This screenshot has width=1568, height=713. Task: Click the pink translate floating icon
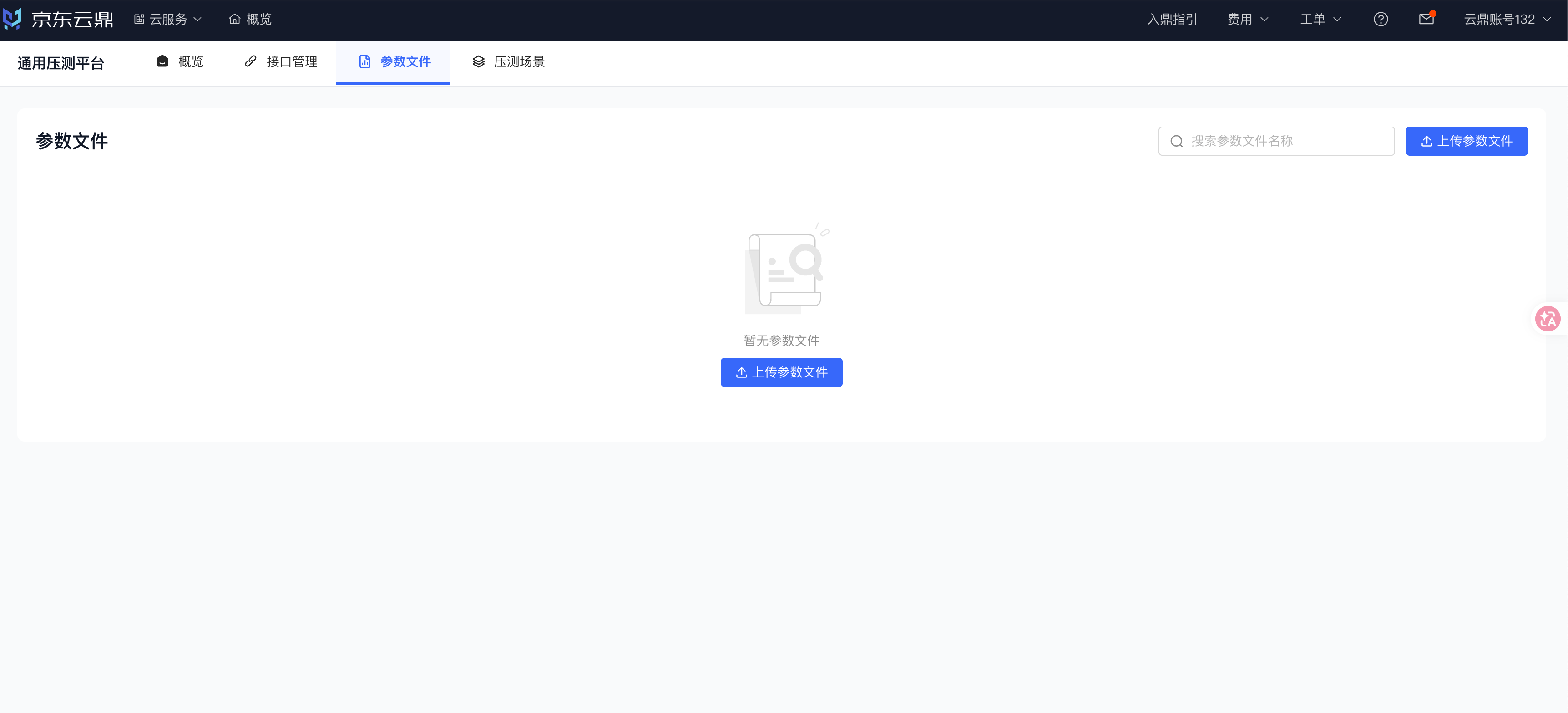(1548, 318)
